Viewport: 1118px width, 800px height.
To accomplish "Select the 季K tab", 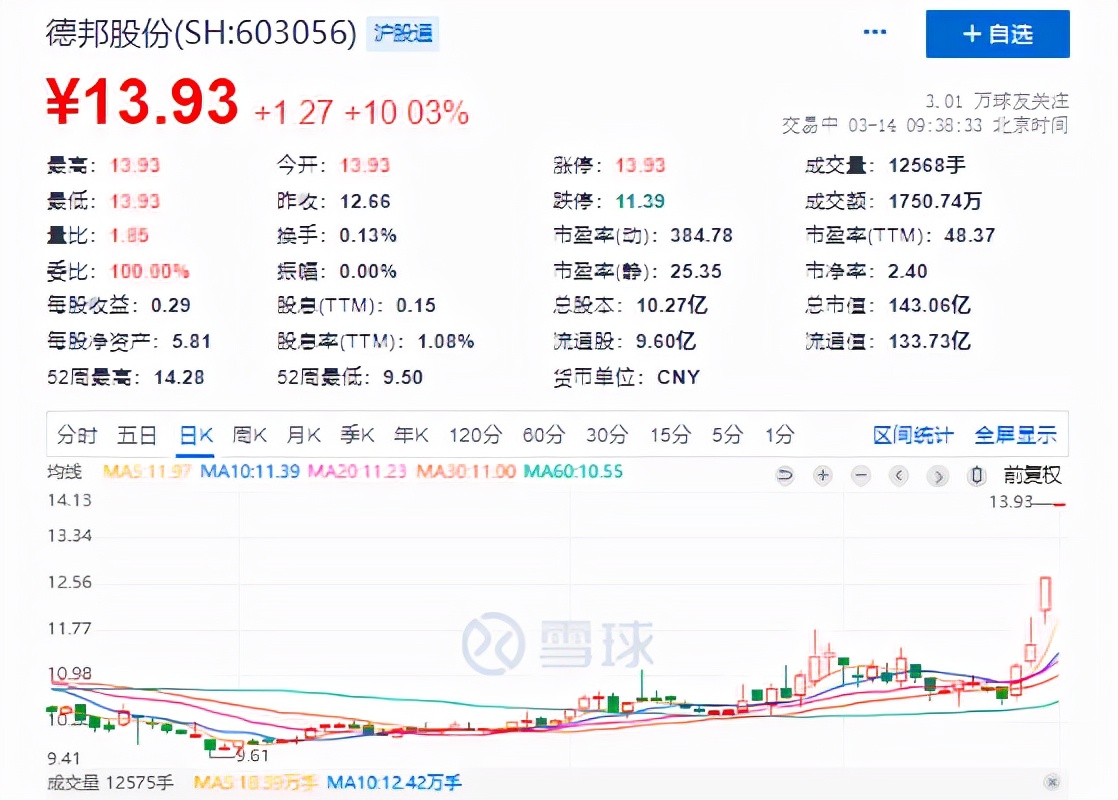I will 357,434.
